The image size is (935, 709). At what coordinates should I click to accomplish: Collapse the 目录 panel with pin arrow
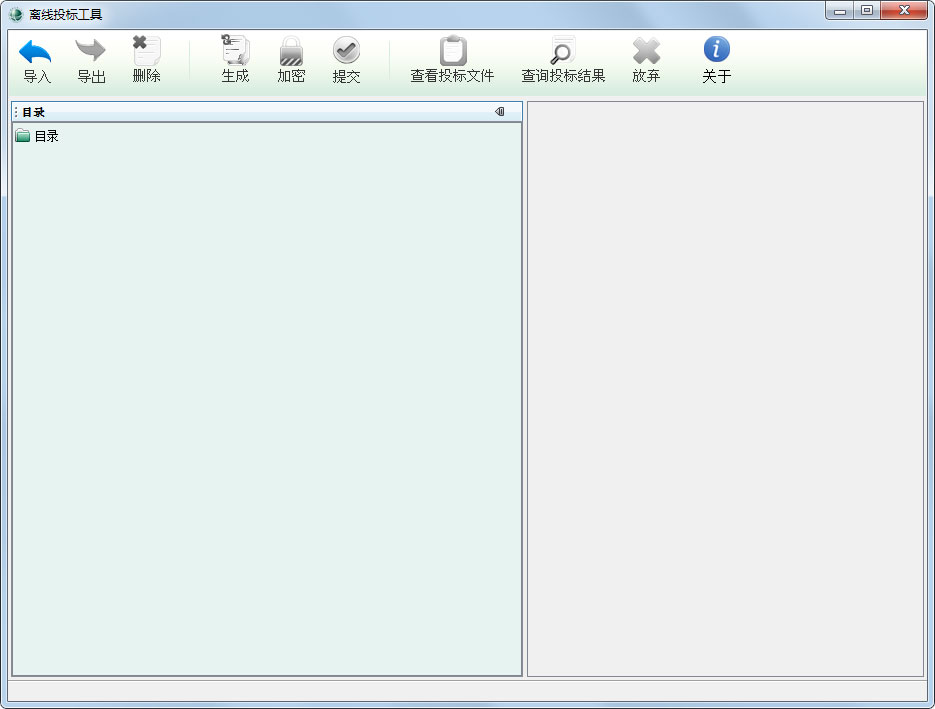tap(500, 112)
